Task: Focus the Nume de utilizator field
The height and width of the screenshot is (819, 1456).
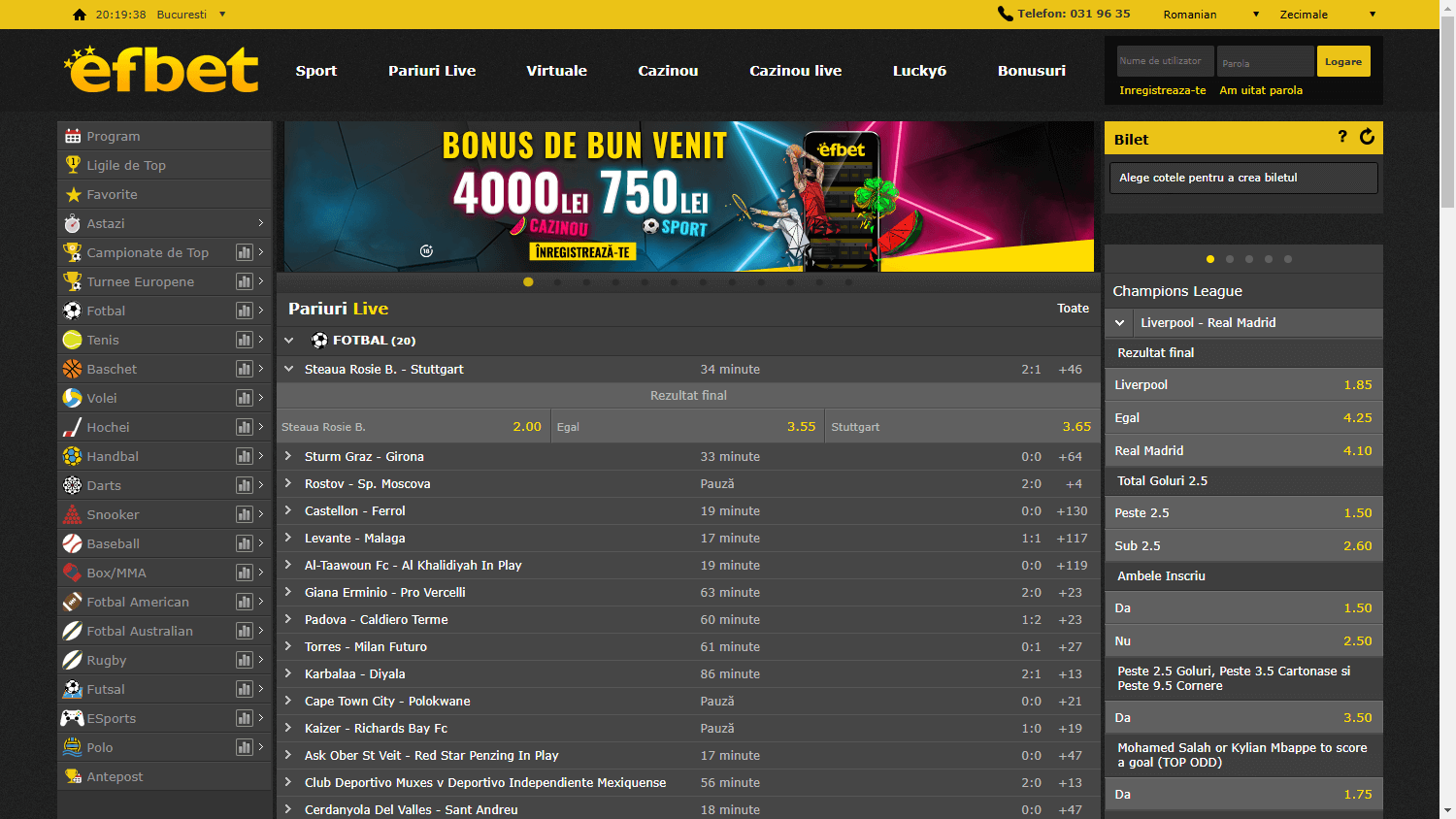Action: click(1165, 61)
